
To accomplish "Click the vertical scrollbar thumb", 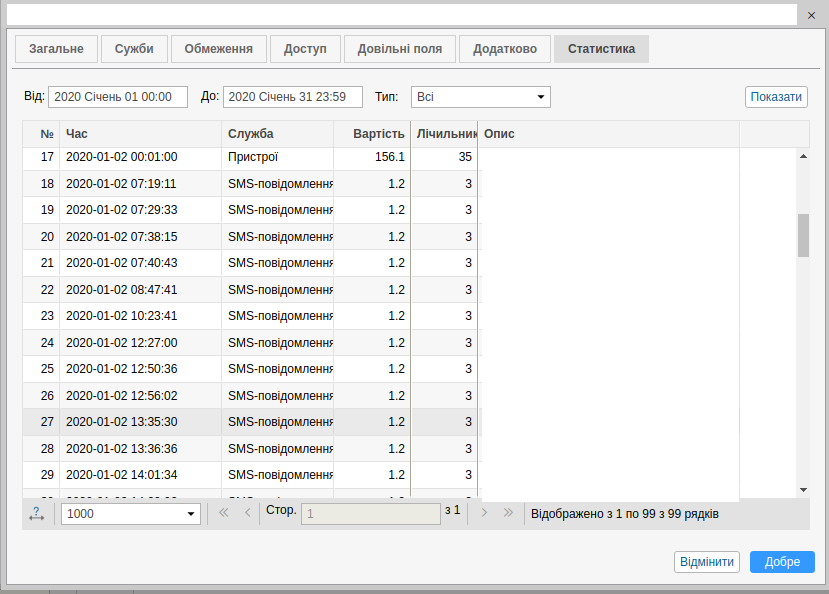I will [803, 236].
